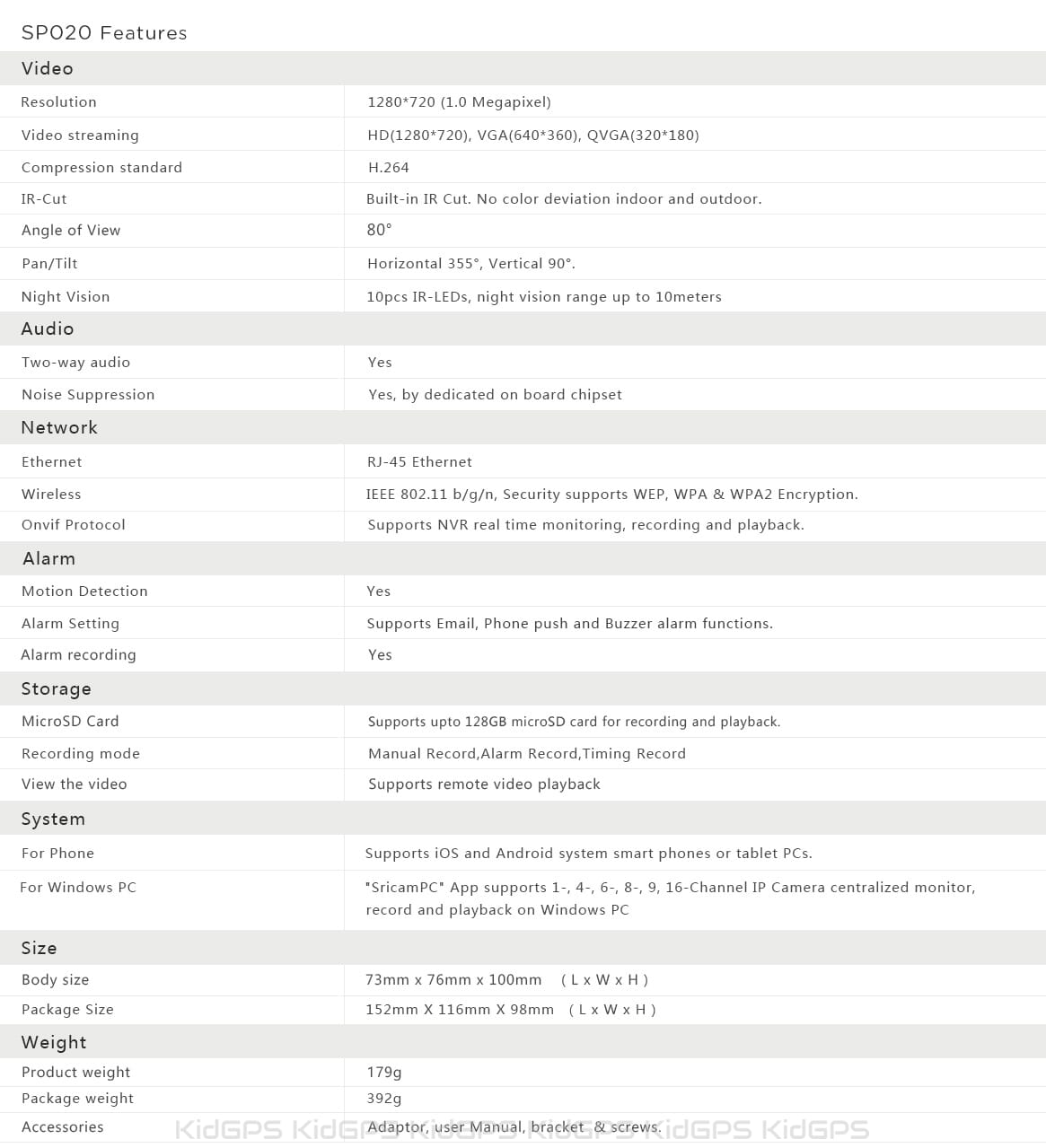Click the System section header
The width and height of the screenshot is (1046, 1148).
53,819
